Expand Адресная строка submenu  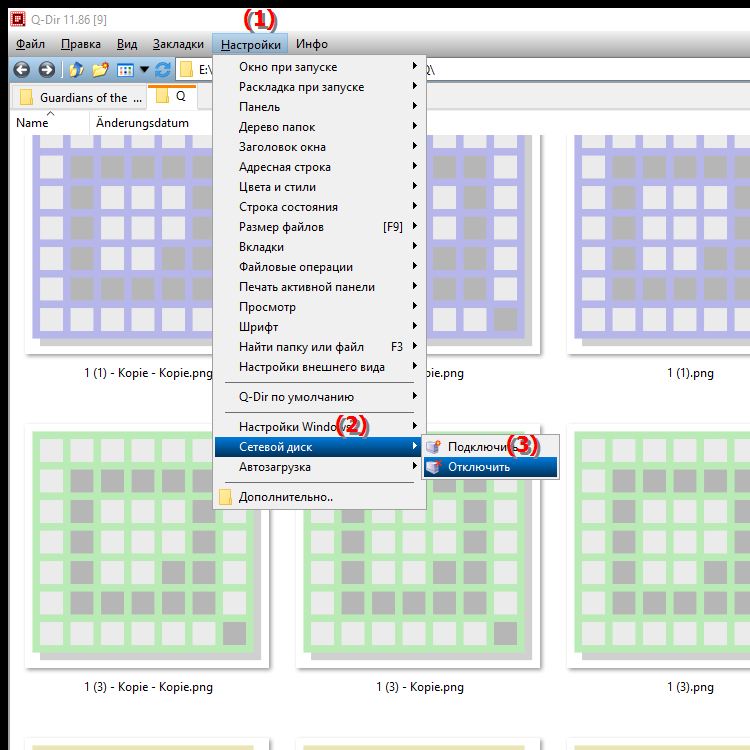(x=320, y=167)
